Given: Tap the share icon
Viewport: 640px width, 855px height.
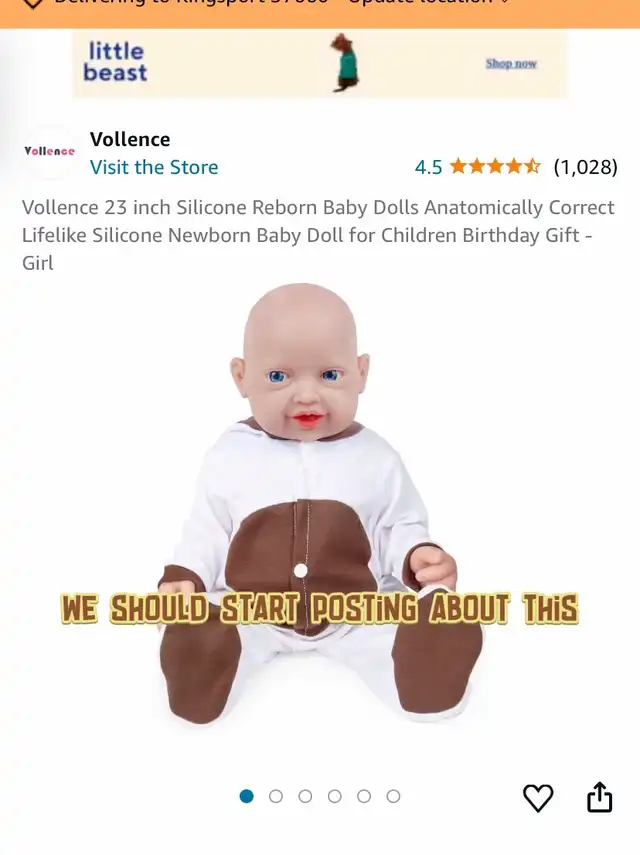Looking at the screenshot, I should [x=599, y=797].
